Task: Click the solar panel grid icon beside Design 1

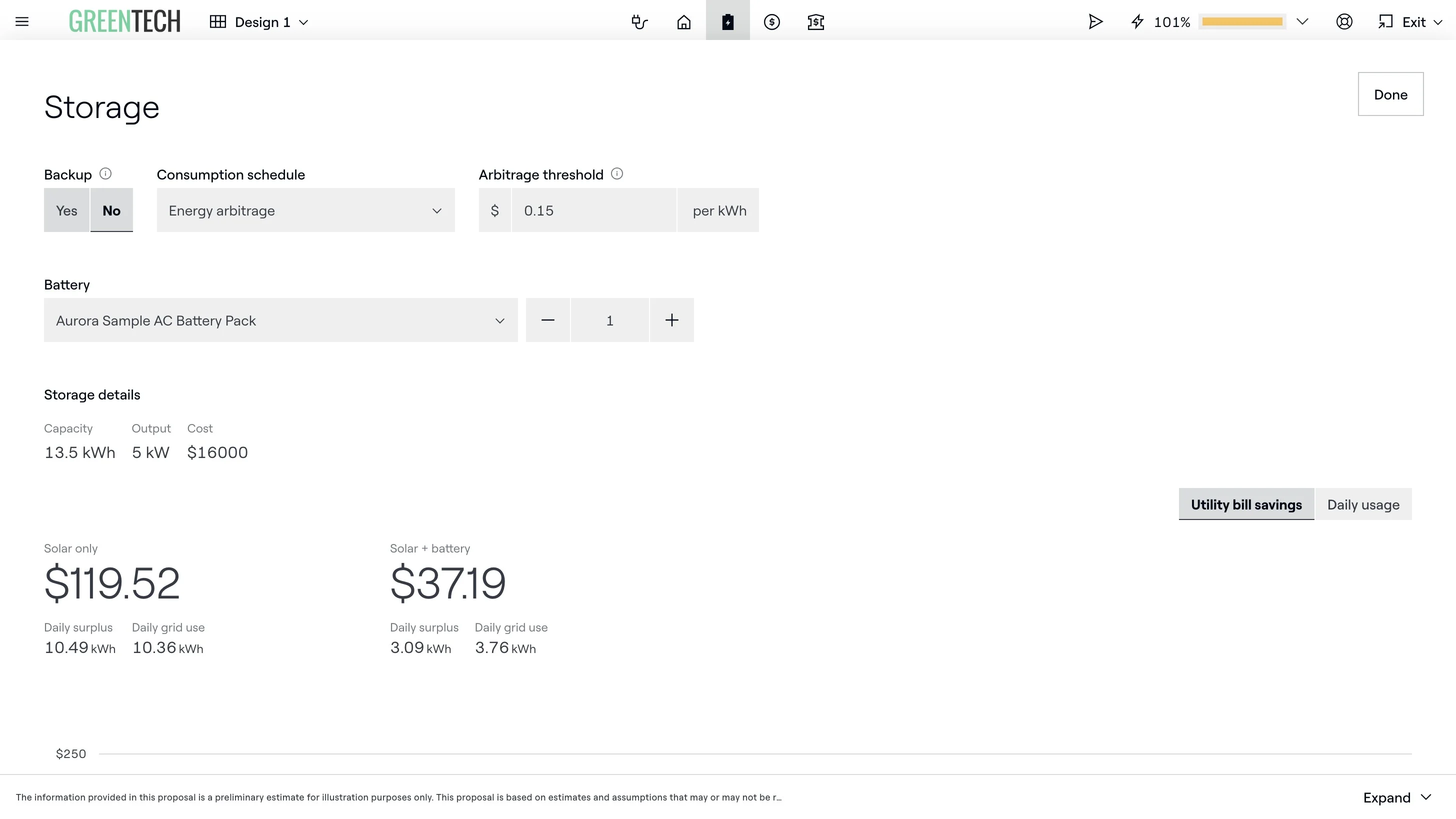Action: pos(217,22)
